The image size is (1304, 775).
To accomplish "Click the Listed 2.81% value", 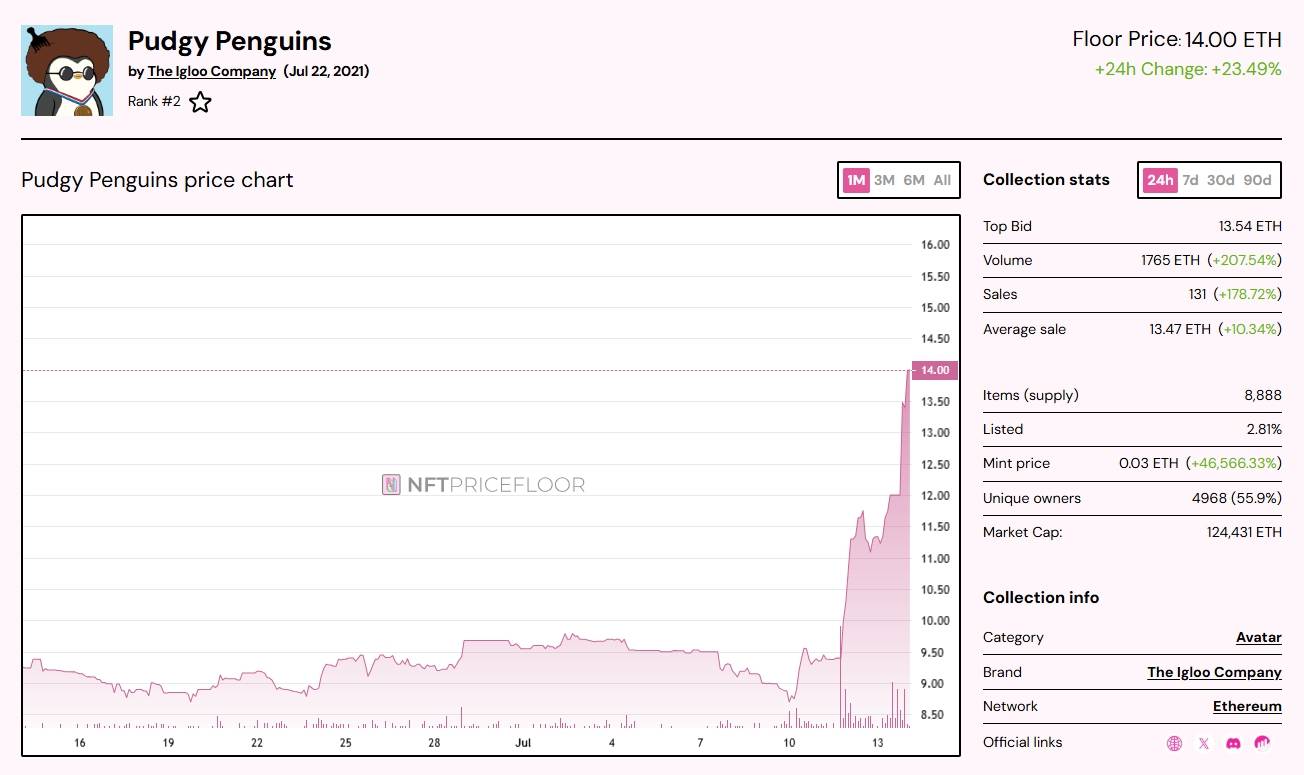I will (1263, 430).
